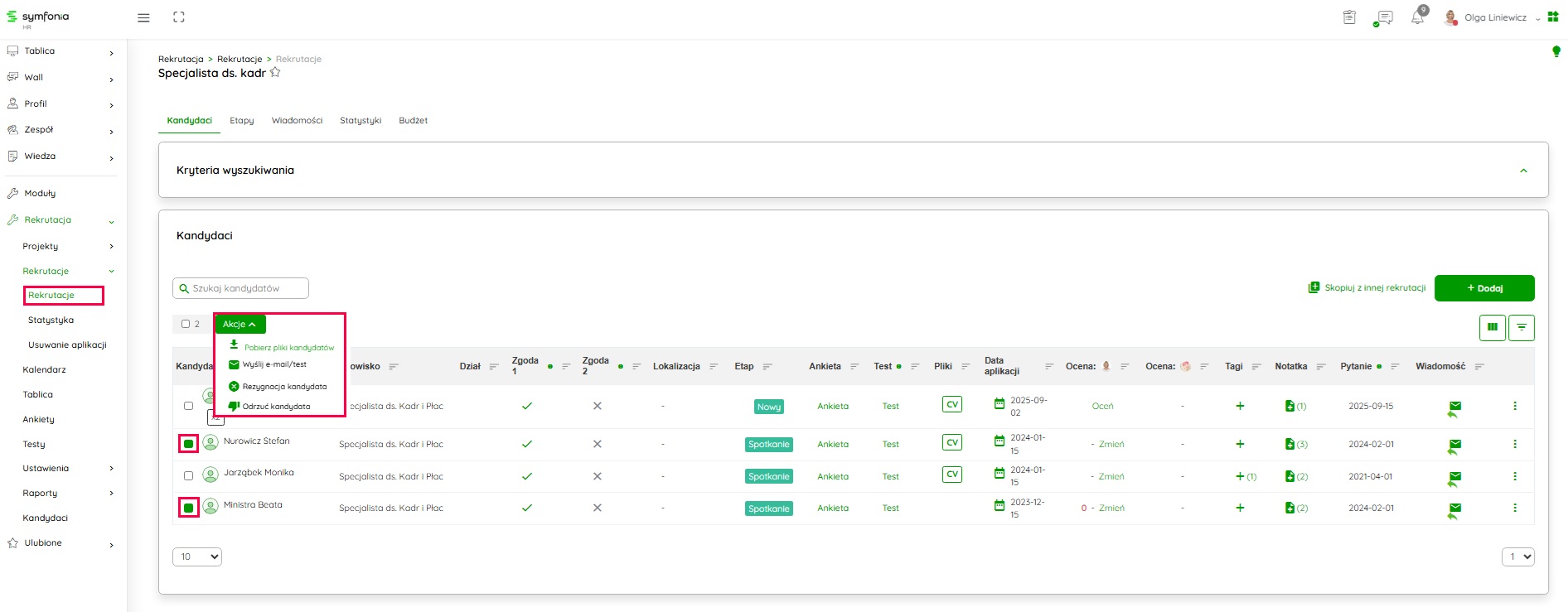The width and height of the screenshot is (1568, 612).
Task: Open row options for Ministra Beata
Action: coord(1514,508)
